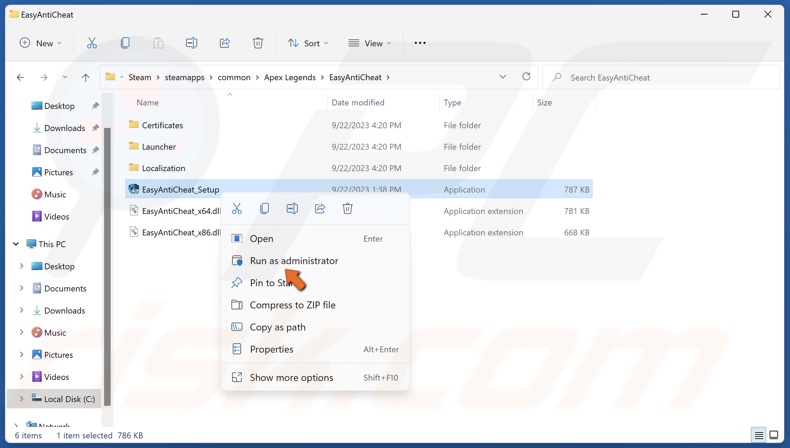Open the New dropdown menu
The width and height of the screenshot is (790, 448).
41,43
